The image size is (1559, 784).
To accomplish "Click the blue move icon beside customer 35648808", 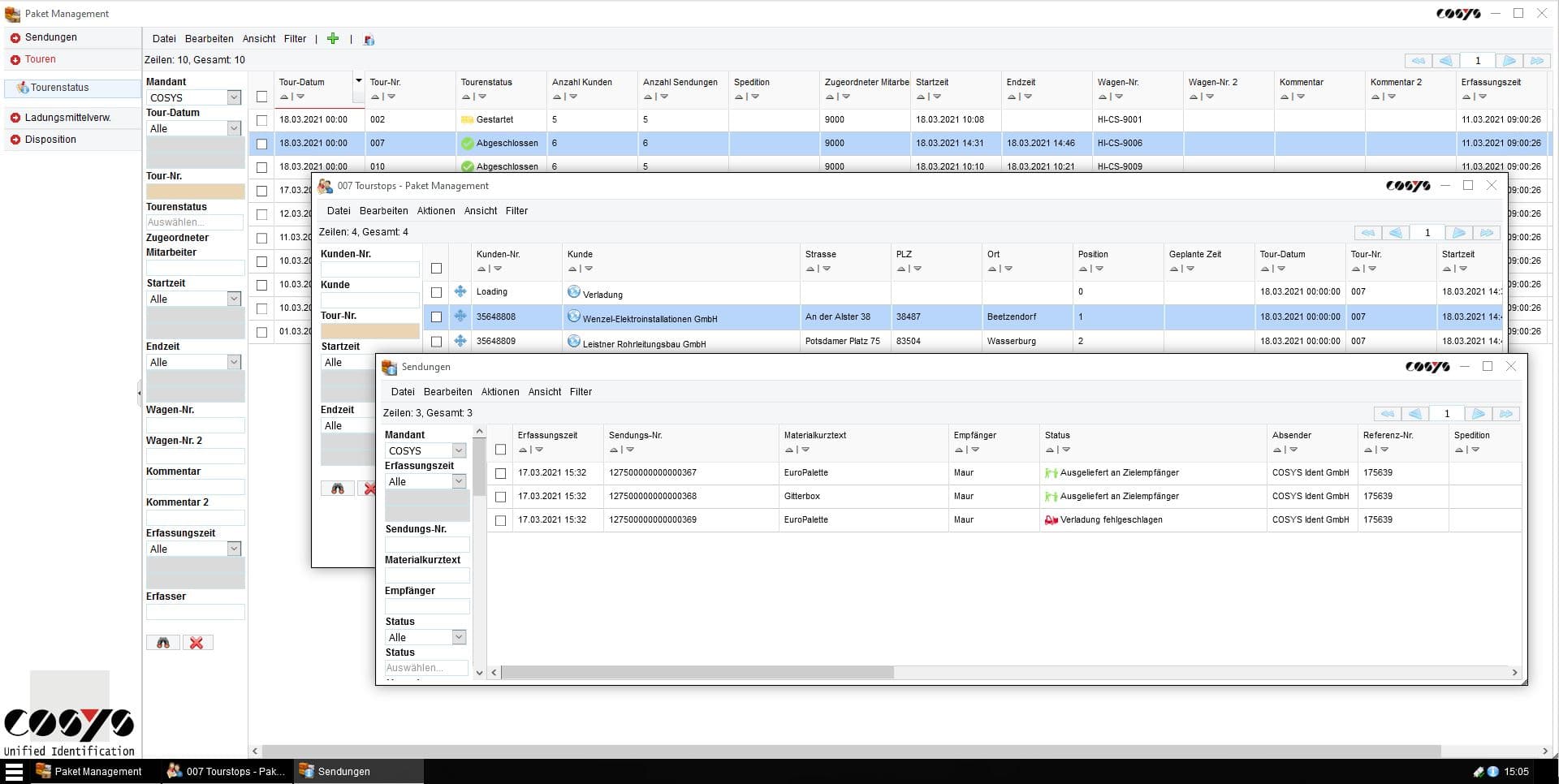I will tap(460, 317).
